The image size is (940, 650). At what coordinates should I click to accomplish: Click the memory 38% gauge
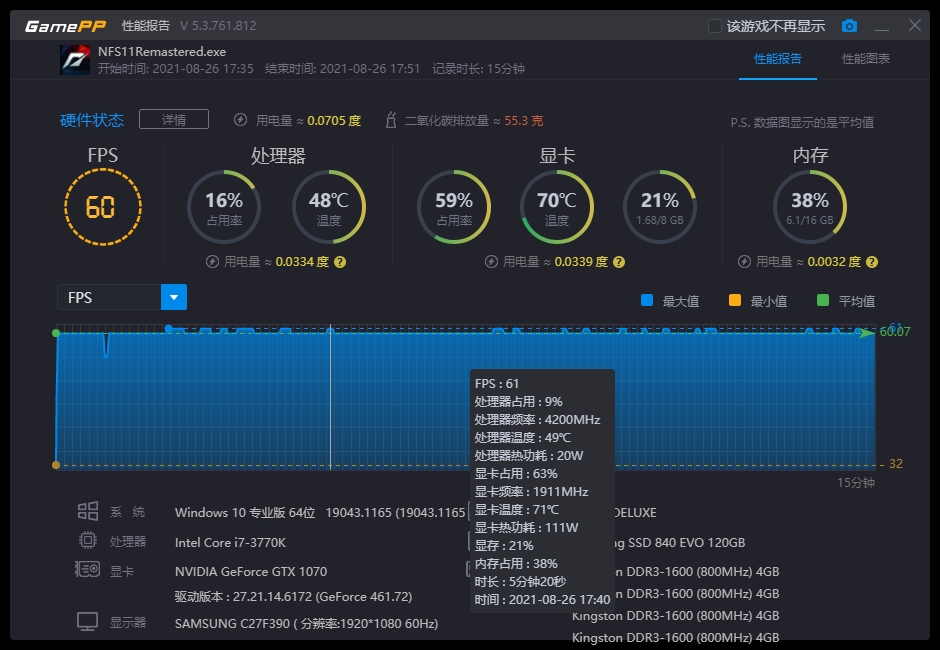coord(810,207)
